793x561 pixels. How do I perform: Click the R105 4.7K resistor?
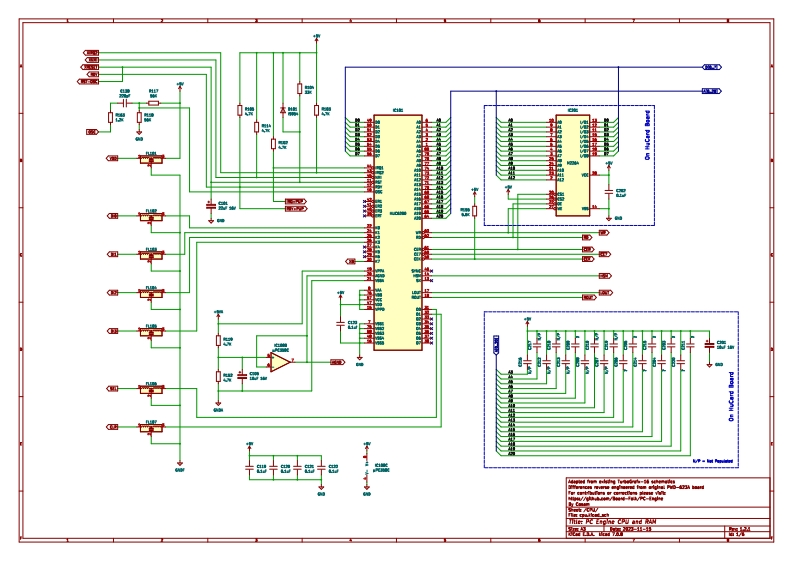coord(240,112)
